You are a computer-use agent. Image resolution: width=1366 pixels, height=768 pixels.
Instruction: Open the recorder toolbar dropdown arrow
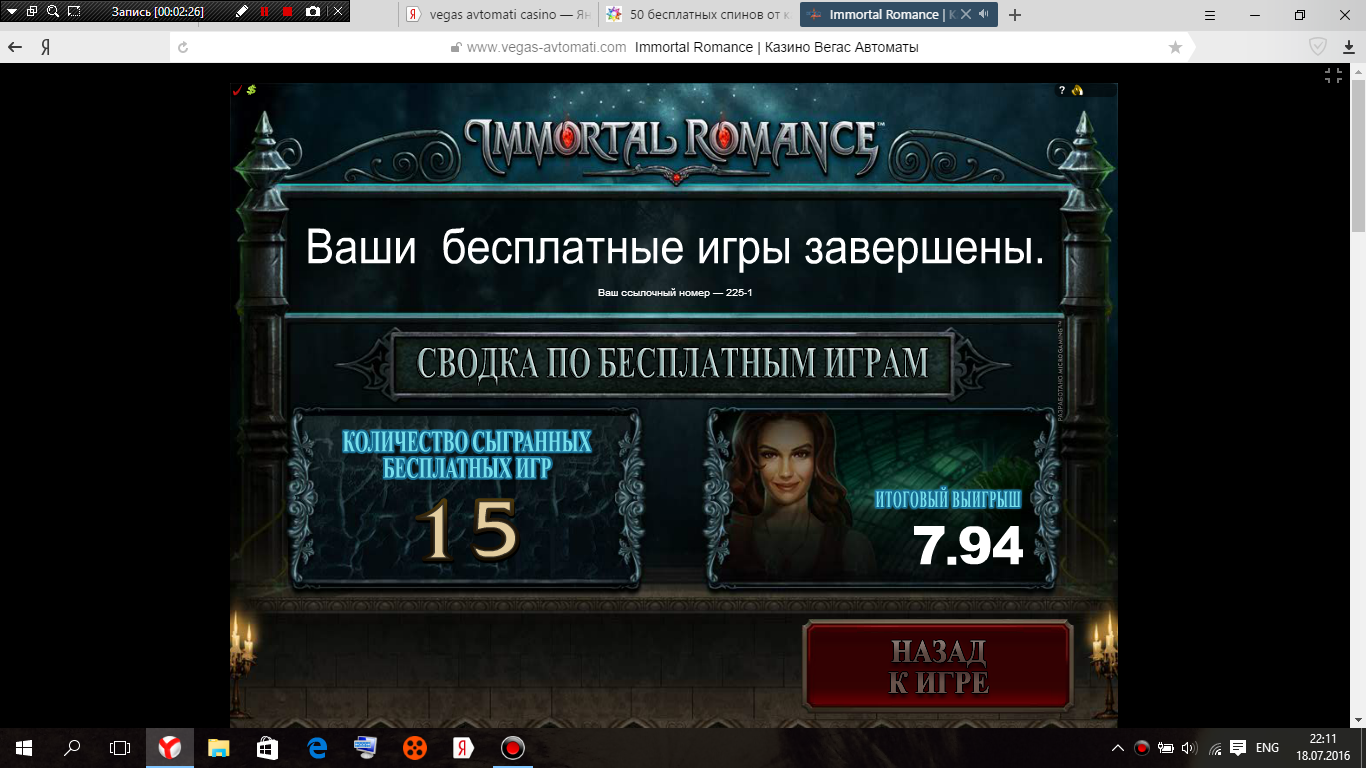11,12
